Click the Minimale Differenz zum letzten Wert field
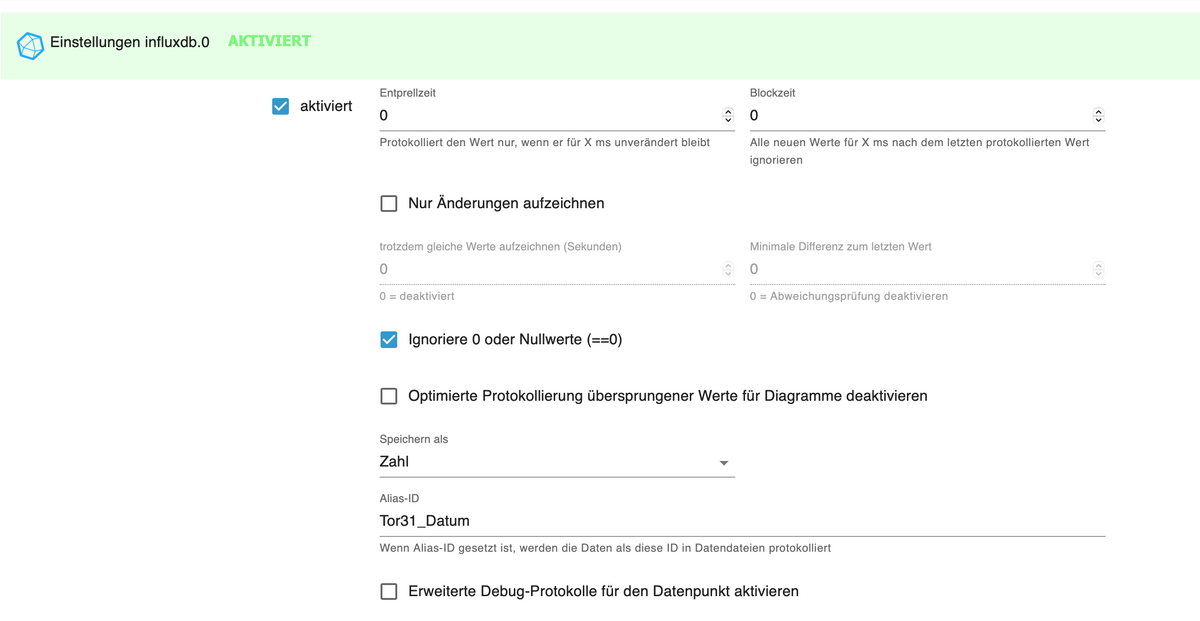 click(x=915, y=269)
